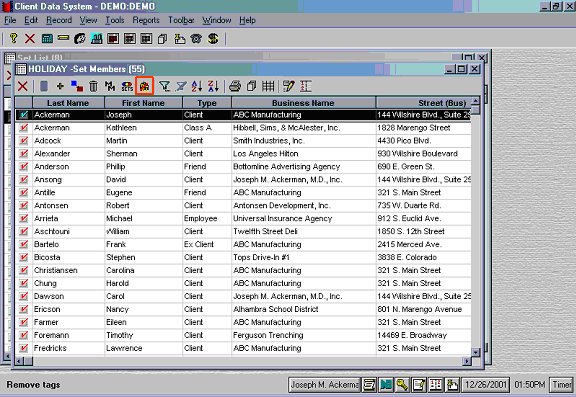Viewport: 576px width, 397px height.
Task: Click the copy pages icon in window toolbar
Action: 252,86
